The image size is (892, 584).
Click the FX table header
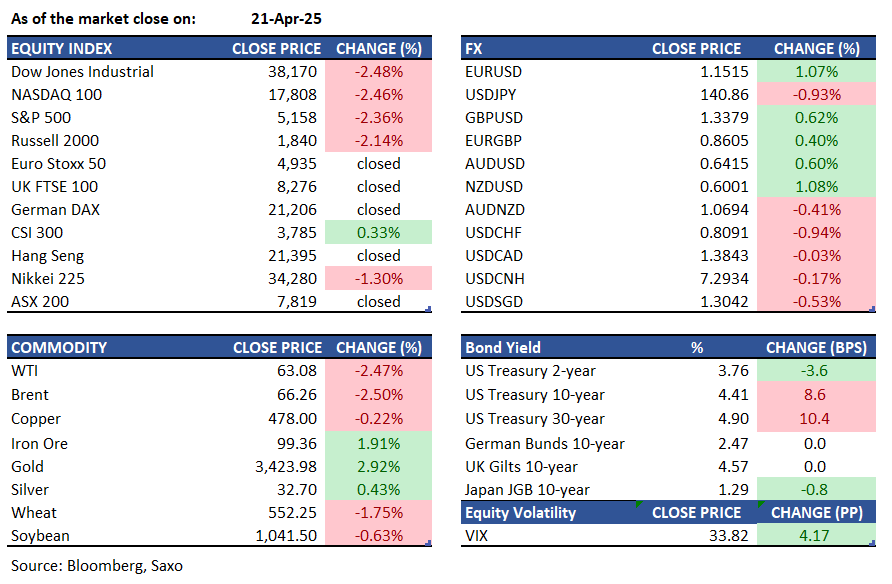point(475,48)
